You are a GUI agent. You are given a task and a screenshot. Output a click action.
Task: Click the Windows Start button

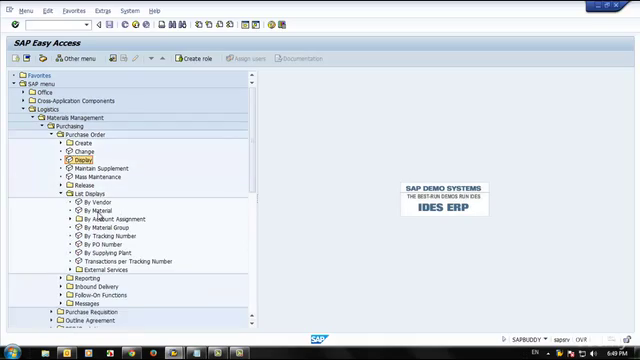coord(12,352)
